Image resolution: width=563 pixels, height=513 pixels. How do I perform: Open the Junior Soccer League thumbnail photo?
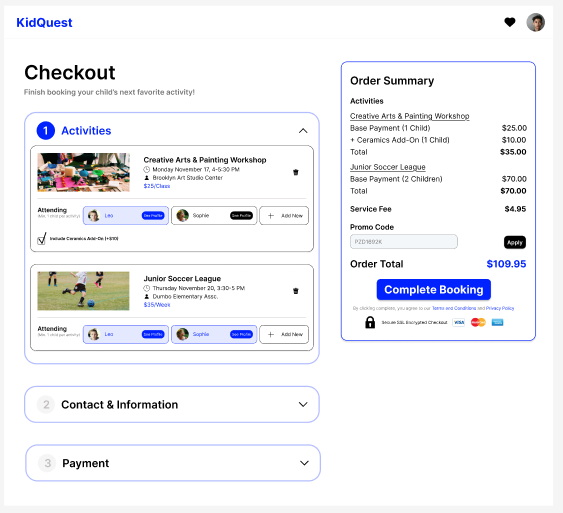click(x=83, y=291)
